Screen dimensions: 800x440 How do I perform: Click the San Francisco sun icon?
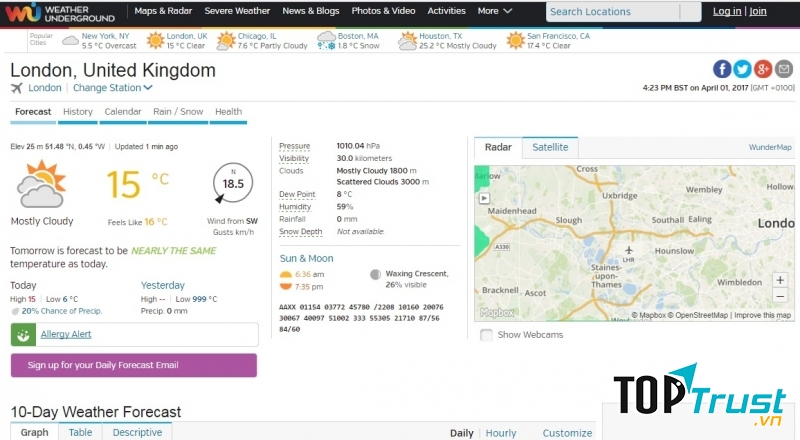(x=515, y=40)
